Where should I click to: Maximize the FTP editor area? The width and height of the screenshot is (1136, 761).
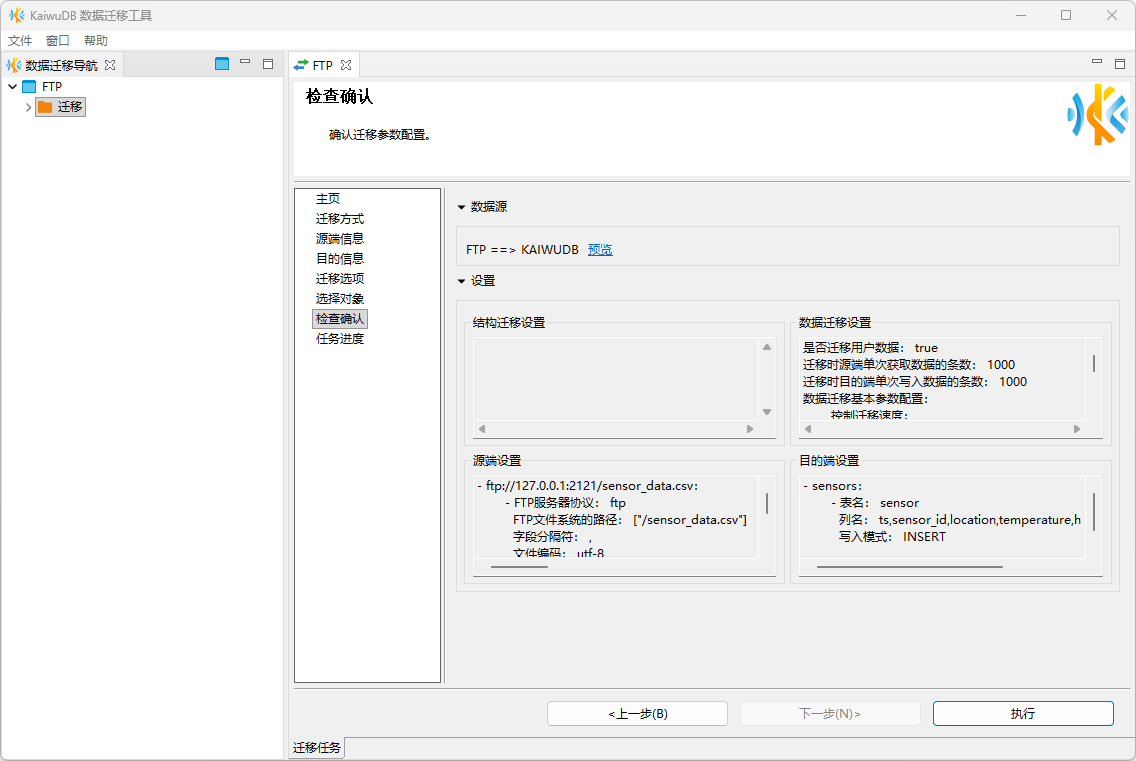point(1120,63)
